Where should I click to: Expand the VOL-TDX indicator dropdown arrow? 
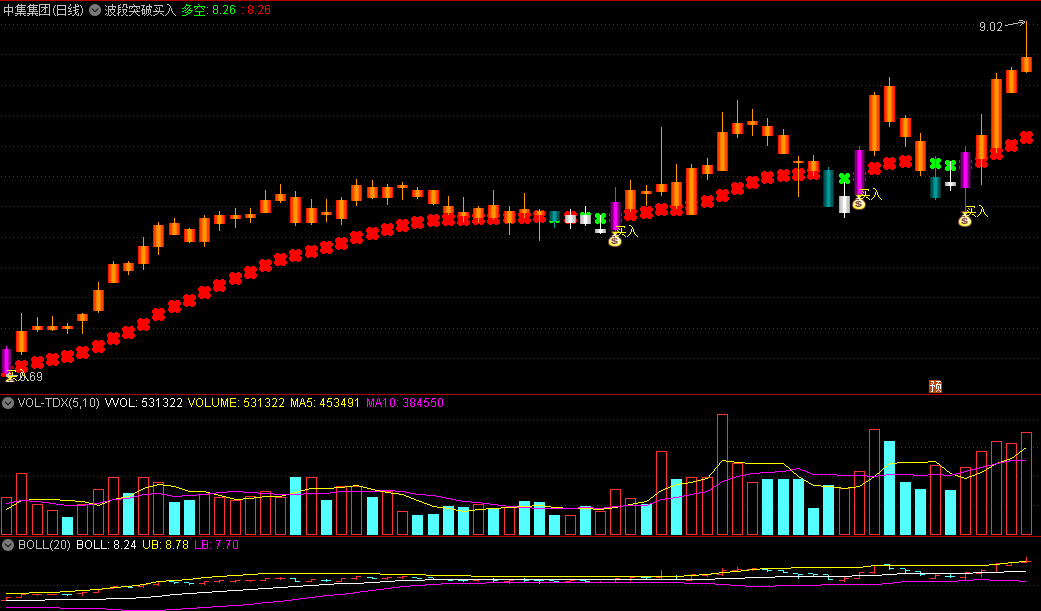[9, 402]
